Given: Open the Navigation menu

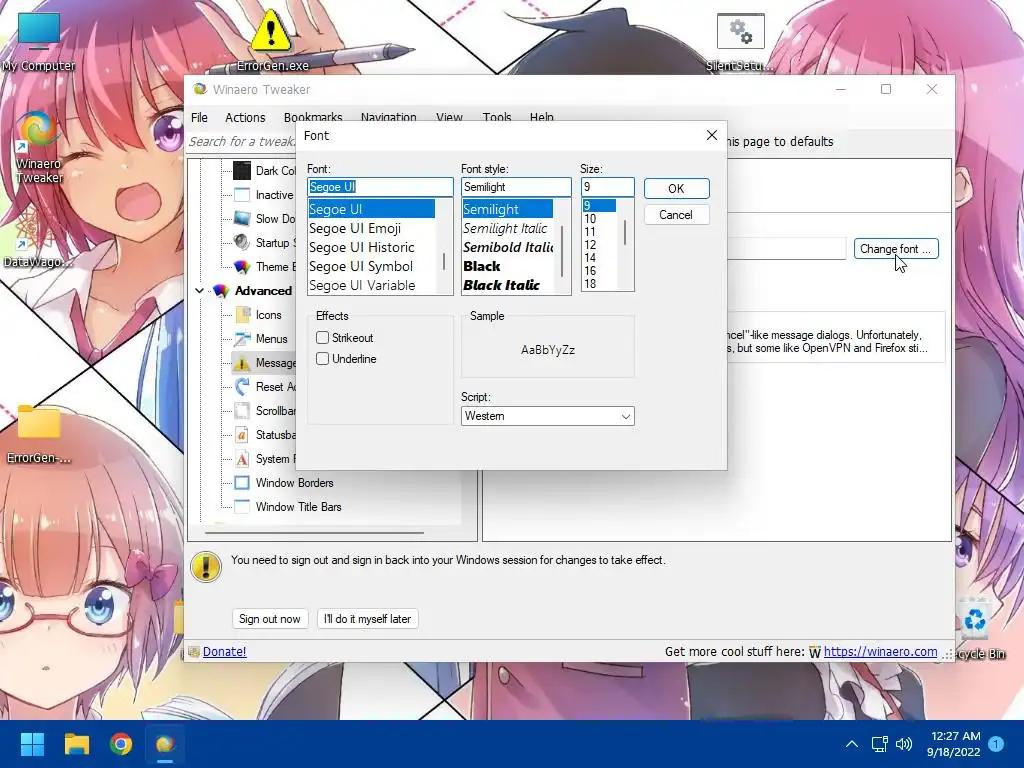Looking at the screenshot, I should 389,117.
